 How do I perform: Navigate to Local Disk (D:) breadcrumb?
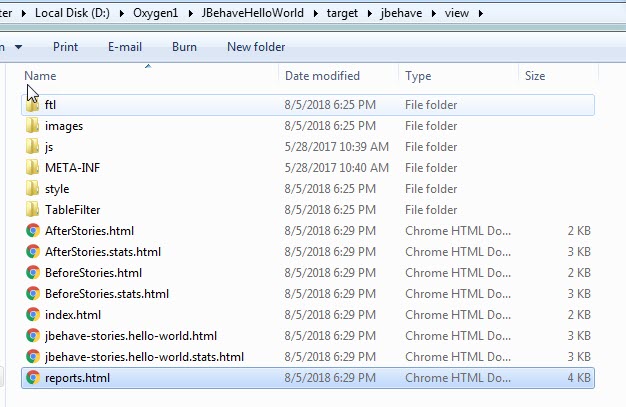click(x=72, y=13)
